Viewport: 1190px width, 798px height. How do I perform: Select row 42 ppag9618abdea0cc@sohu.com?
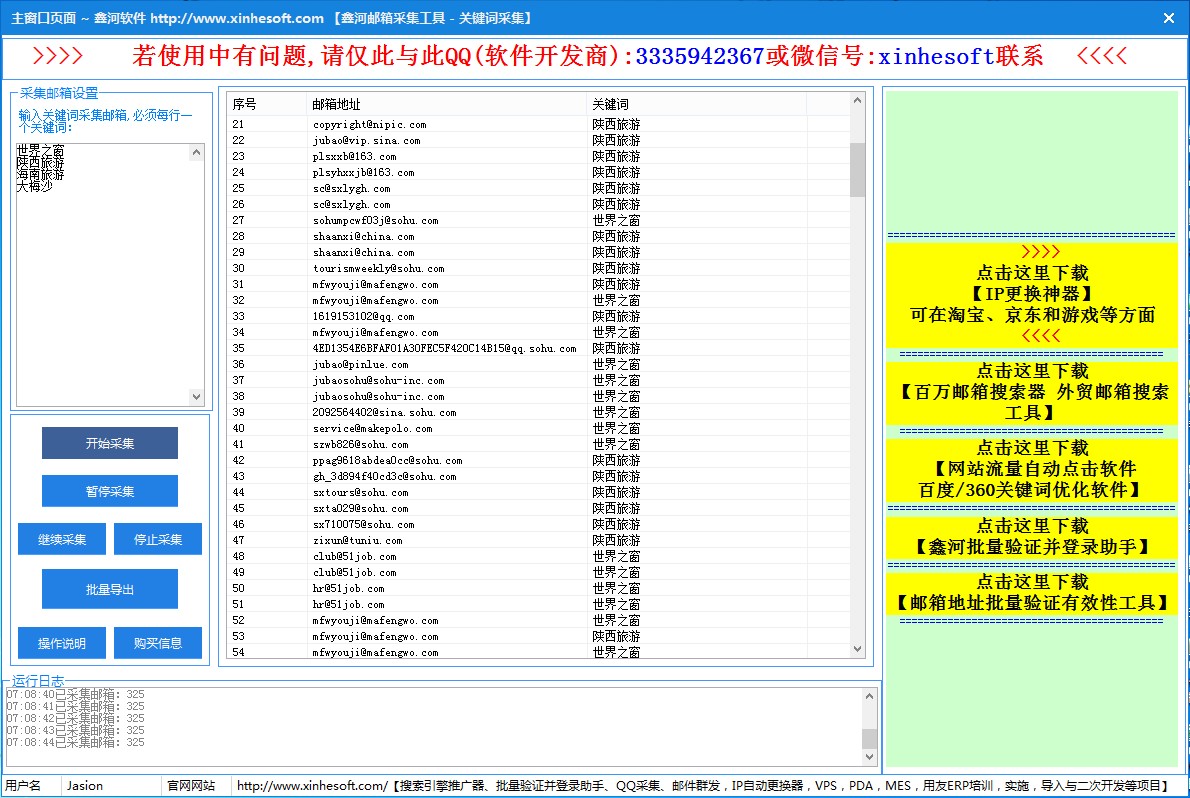click(539, 460)
